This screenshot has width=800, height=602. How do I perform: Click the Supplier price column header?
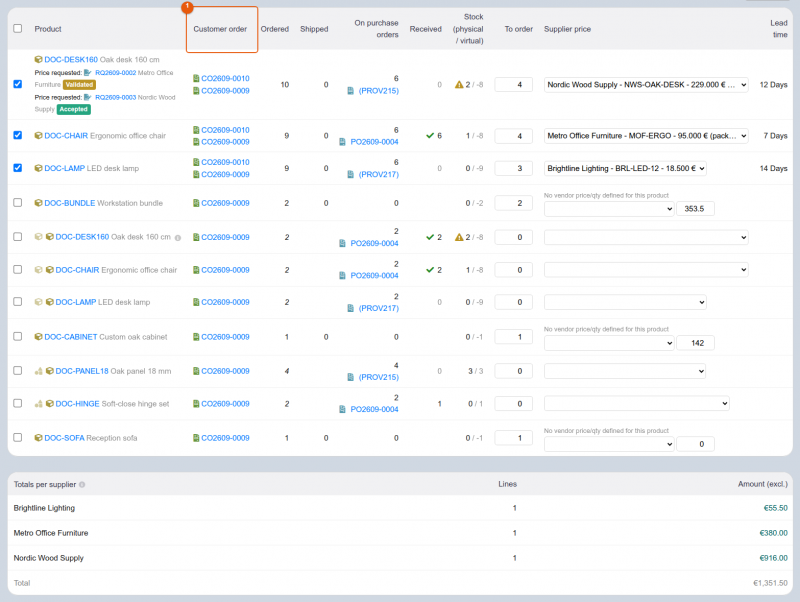pos(567,29)
